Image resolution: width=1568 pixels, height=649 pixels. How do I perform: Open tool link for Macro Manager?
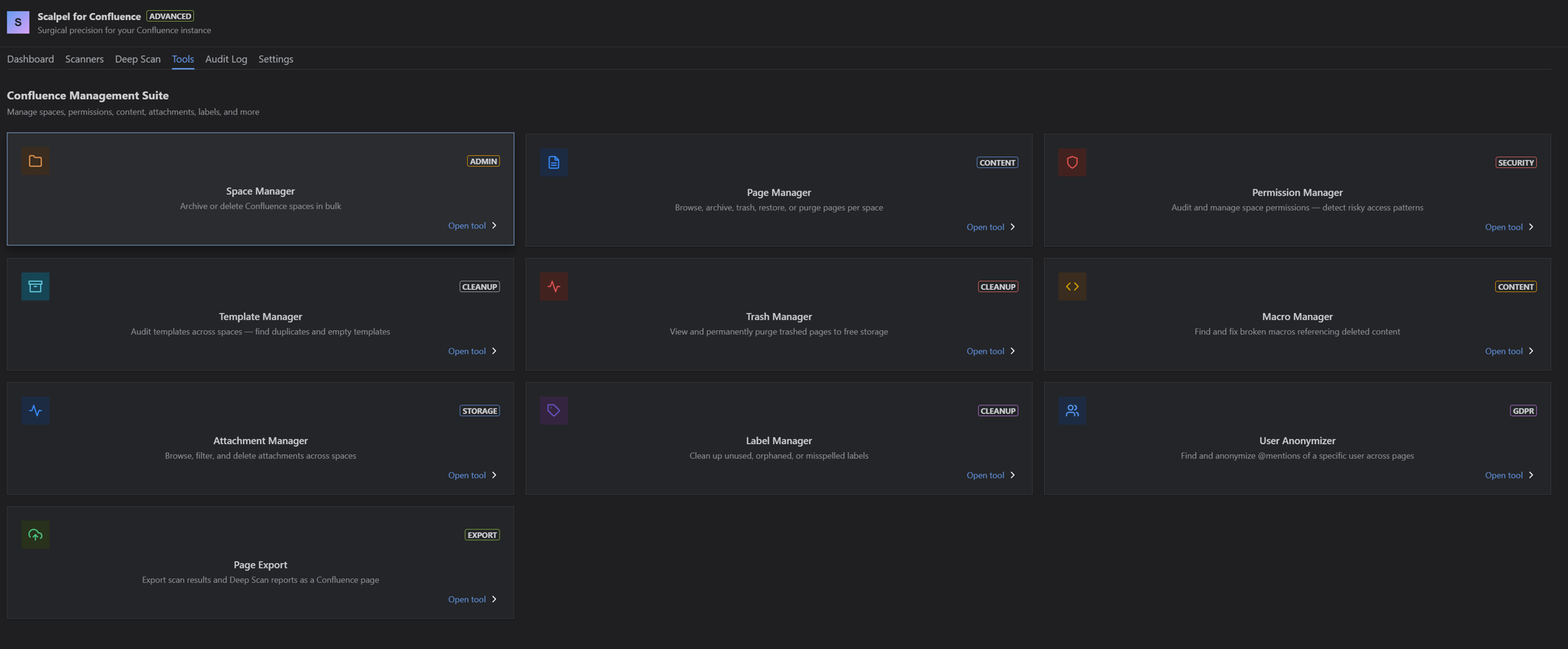point(1510,351)
